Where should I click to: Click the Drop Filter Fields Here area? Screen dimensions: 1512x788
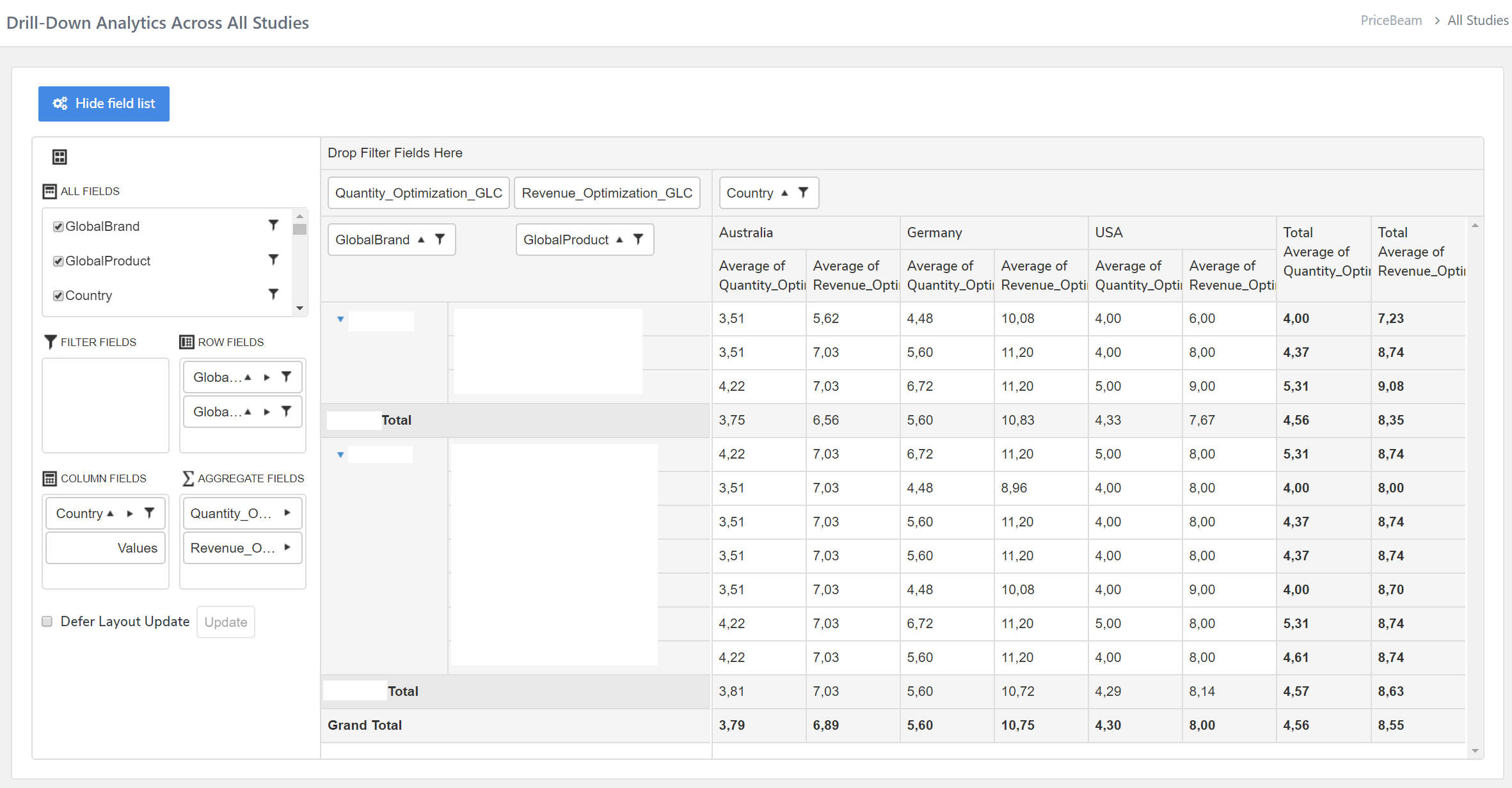coord(902,154)
